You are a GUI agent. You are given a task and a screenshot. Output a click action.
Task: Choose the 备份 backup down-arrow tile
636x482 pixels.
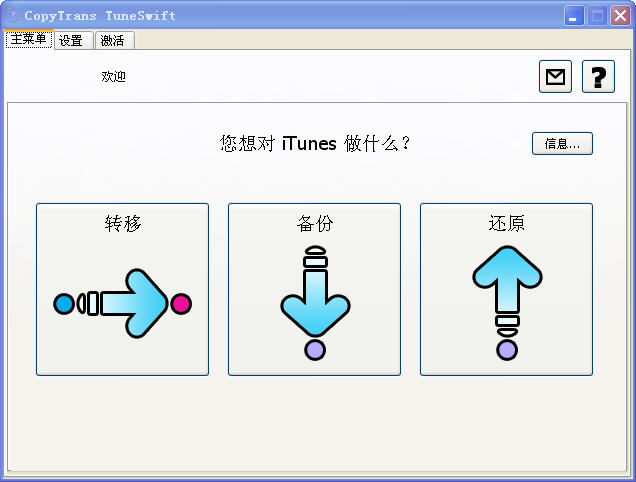[x=314, y=289]
